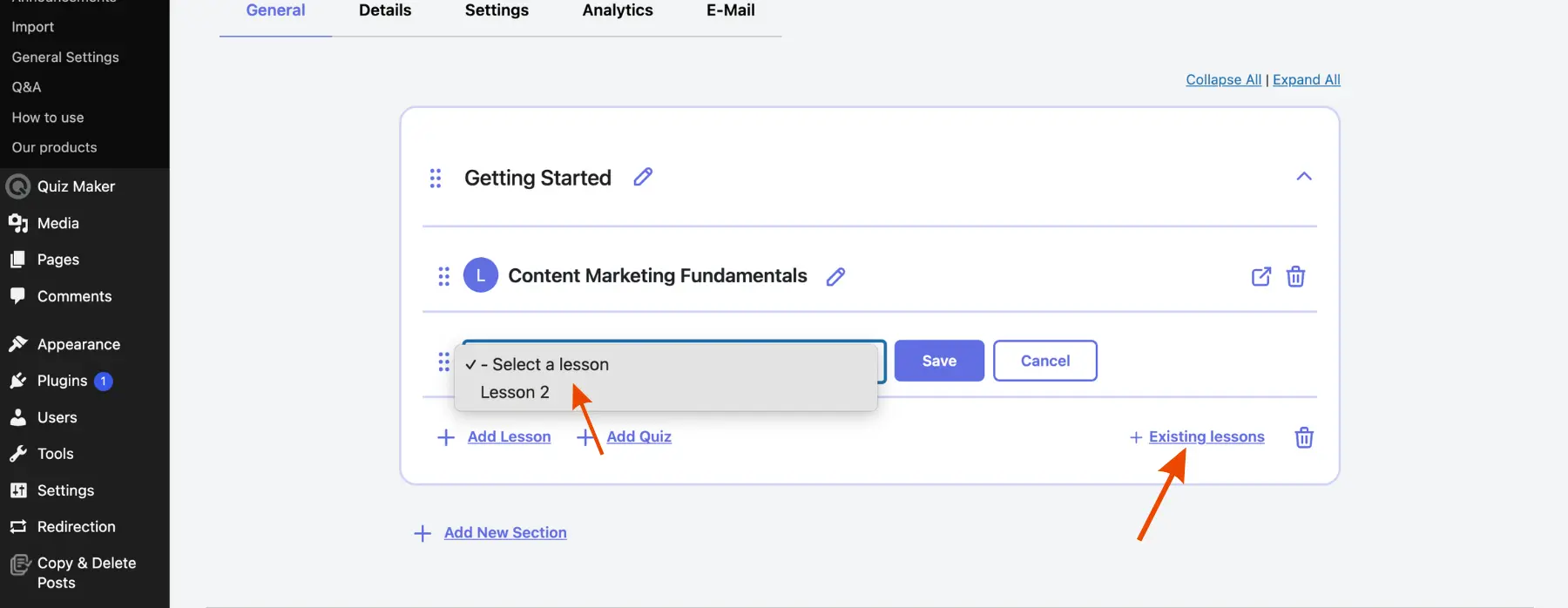Choose Lesson 2 from the dropdown
The image size is (1568, 608).
coord(515,393)
